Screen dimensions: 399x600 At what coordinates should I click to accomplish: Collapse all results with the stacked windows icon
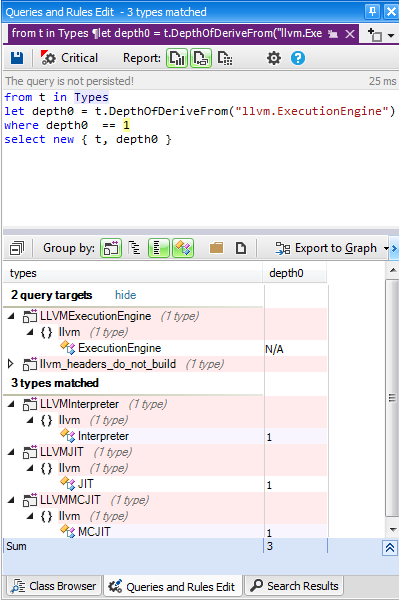pos(16,248)
